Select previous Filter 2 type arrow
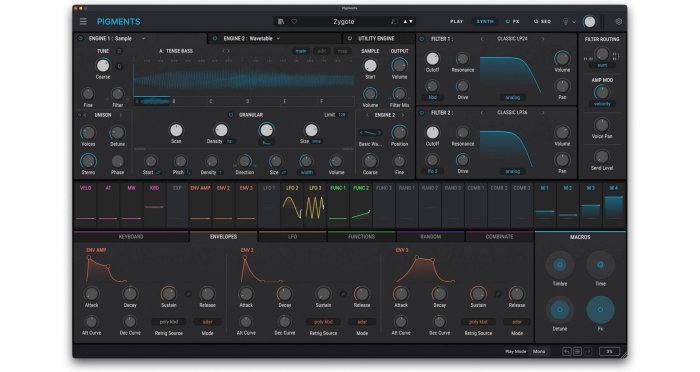This screenshot has height=372, width=700. pos(482,113)
